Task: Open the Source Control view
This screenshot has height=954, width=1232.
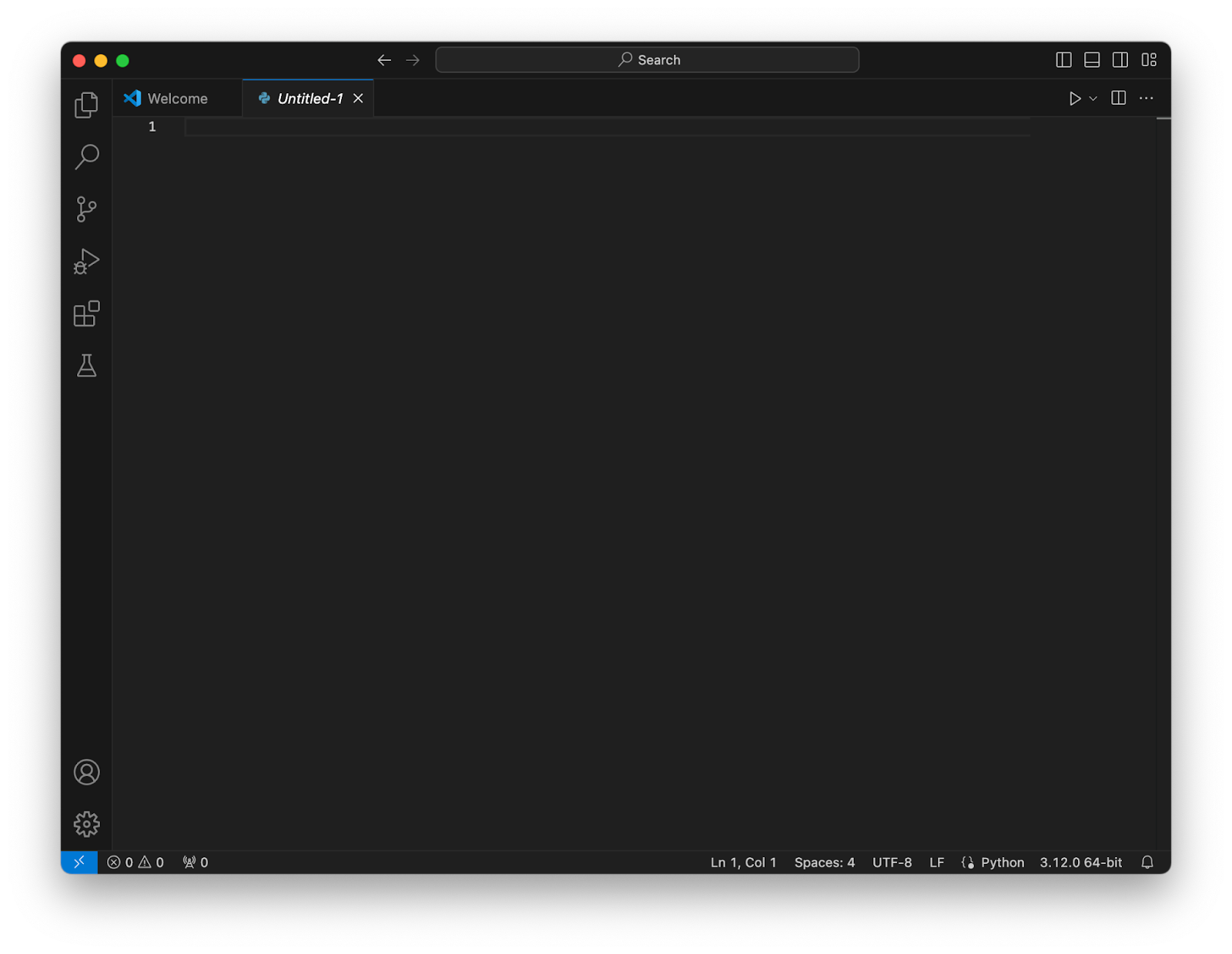Action: [86, 209]
